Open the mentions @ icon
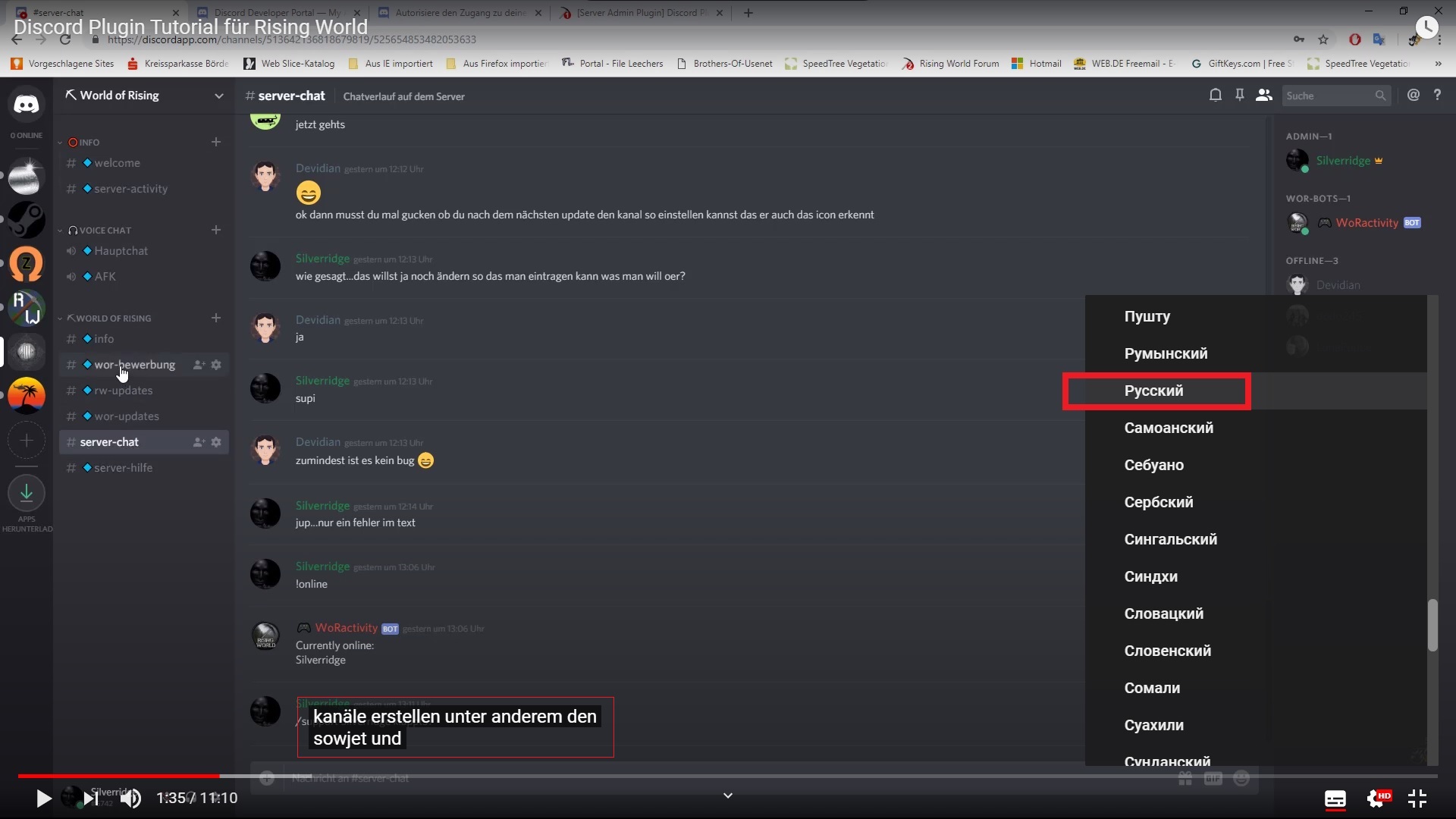Viewport: 1456px width, 819px height. coord(1413,96)
